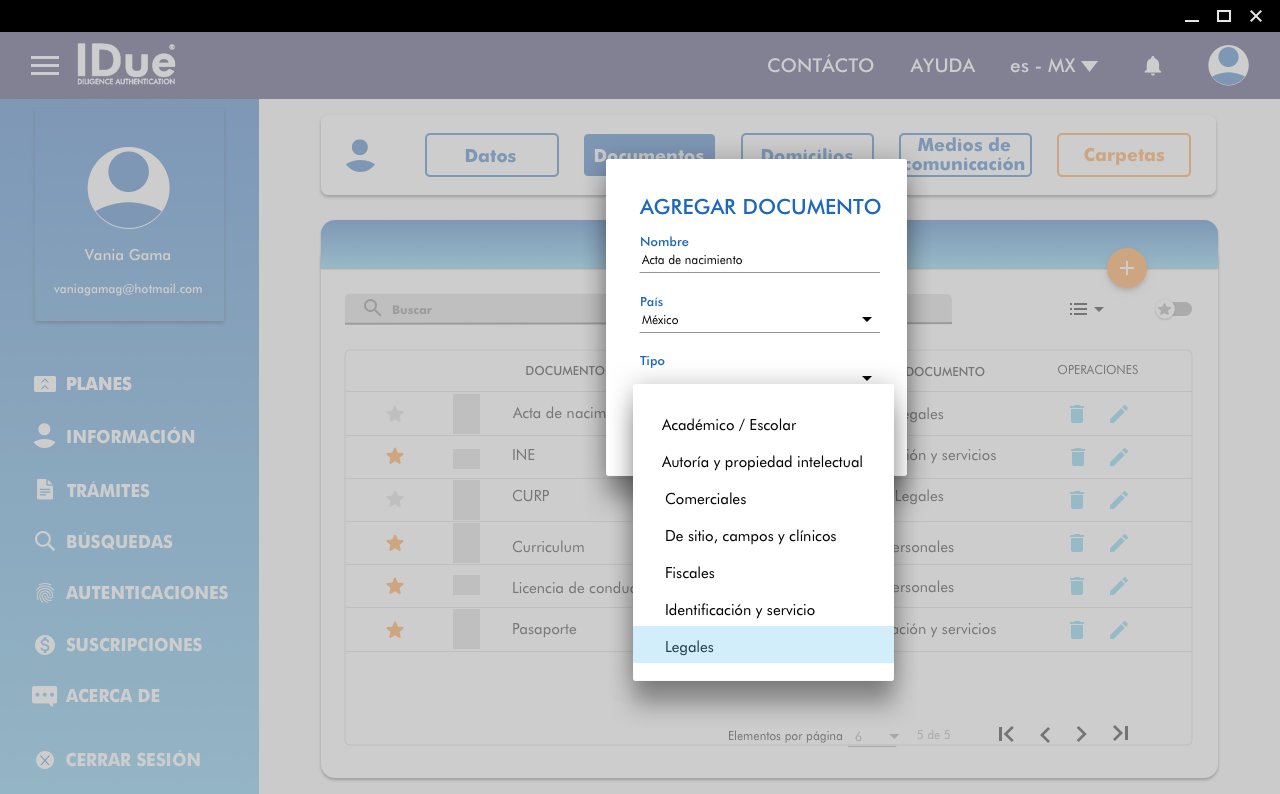This screenshot has width=1280, height=794.
Task: Unmark favorite star for Pasaporte row
Action: click(395, 630)
